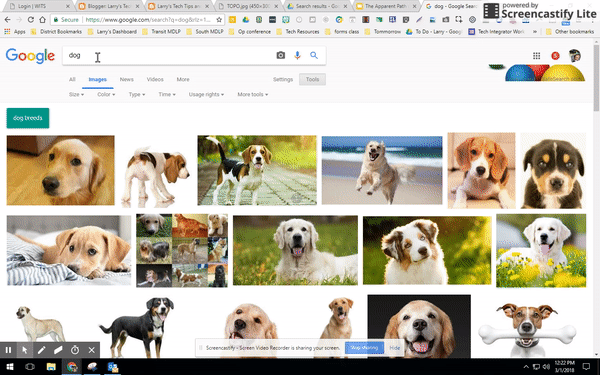Click the blue magnifier search button
The width and height of the screenshot is (600, 375).
[314, 55]
